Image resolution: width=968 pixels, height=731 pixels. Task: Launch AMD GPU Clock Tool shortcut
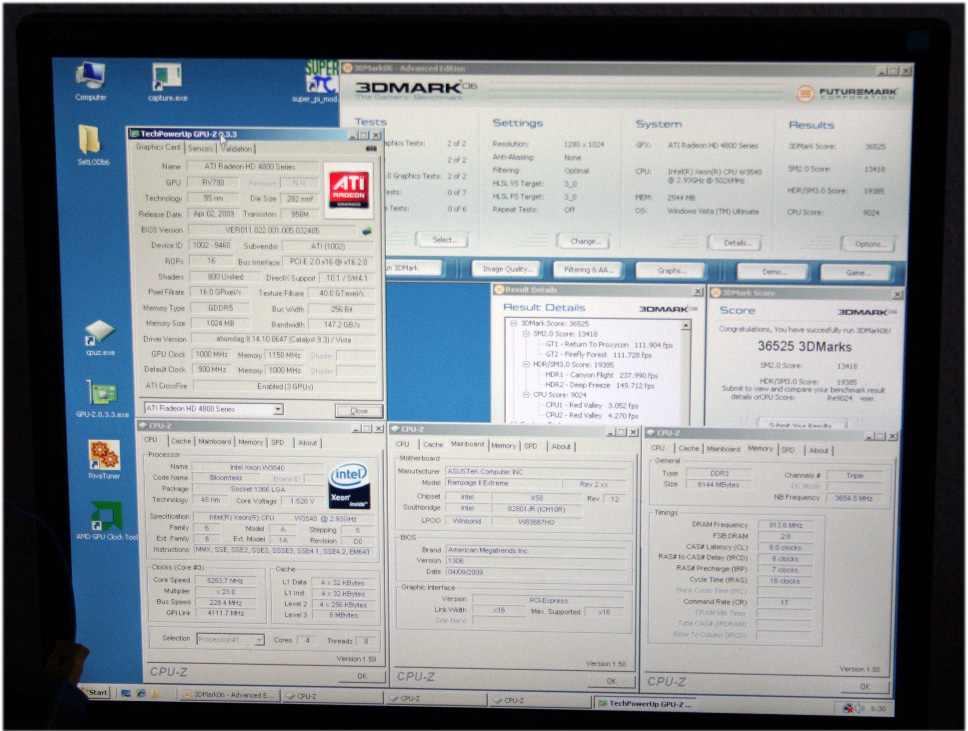click(x=107, y=520)
